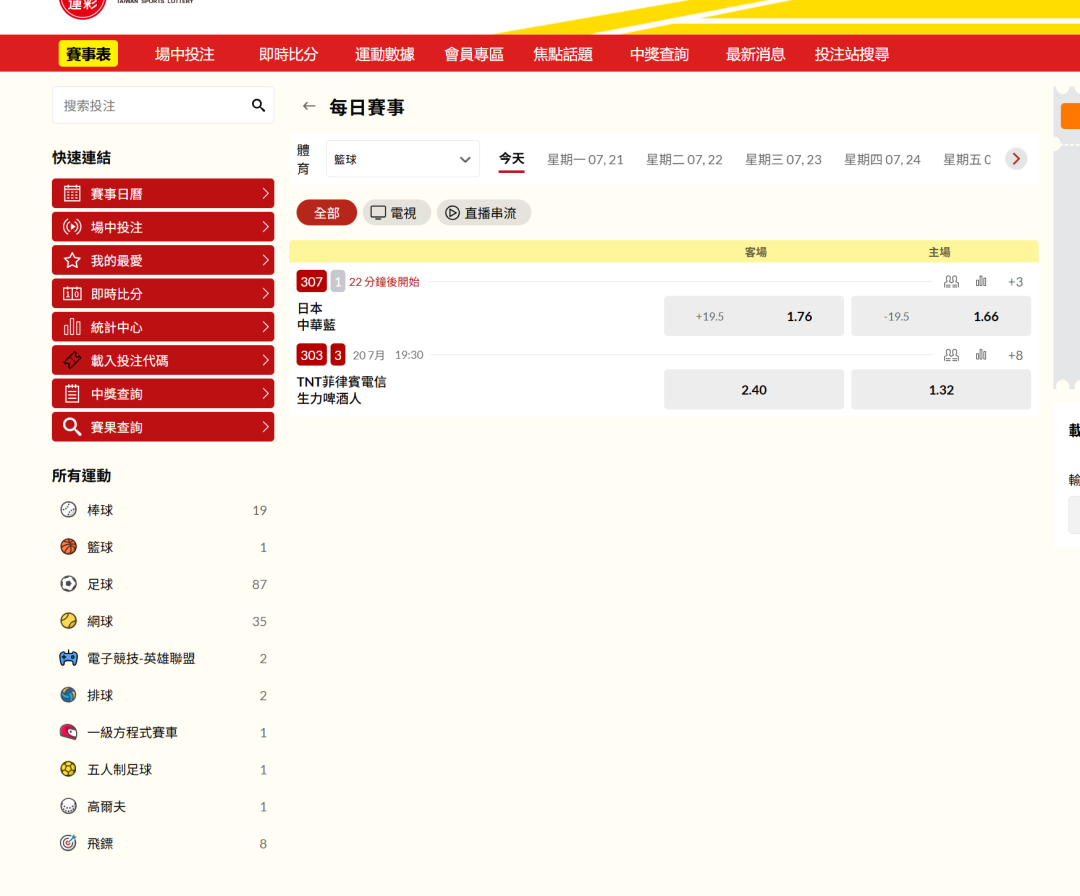Image resolution: width=1080 pixels, height=896 pixels.
Task: Filter matches by 全部
Action: pyautogui.click(x=326, y=213)
